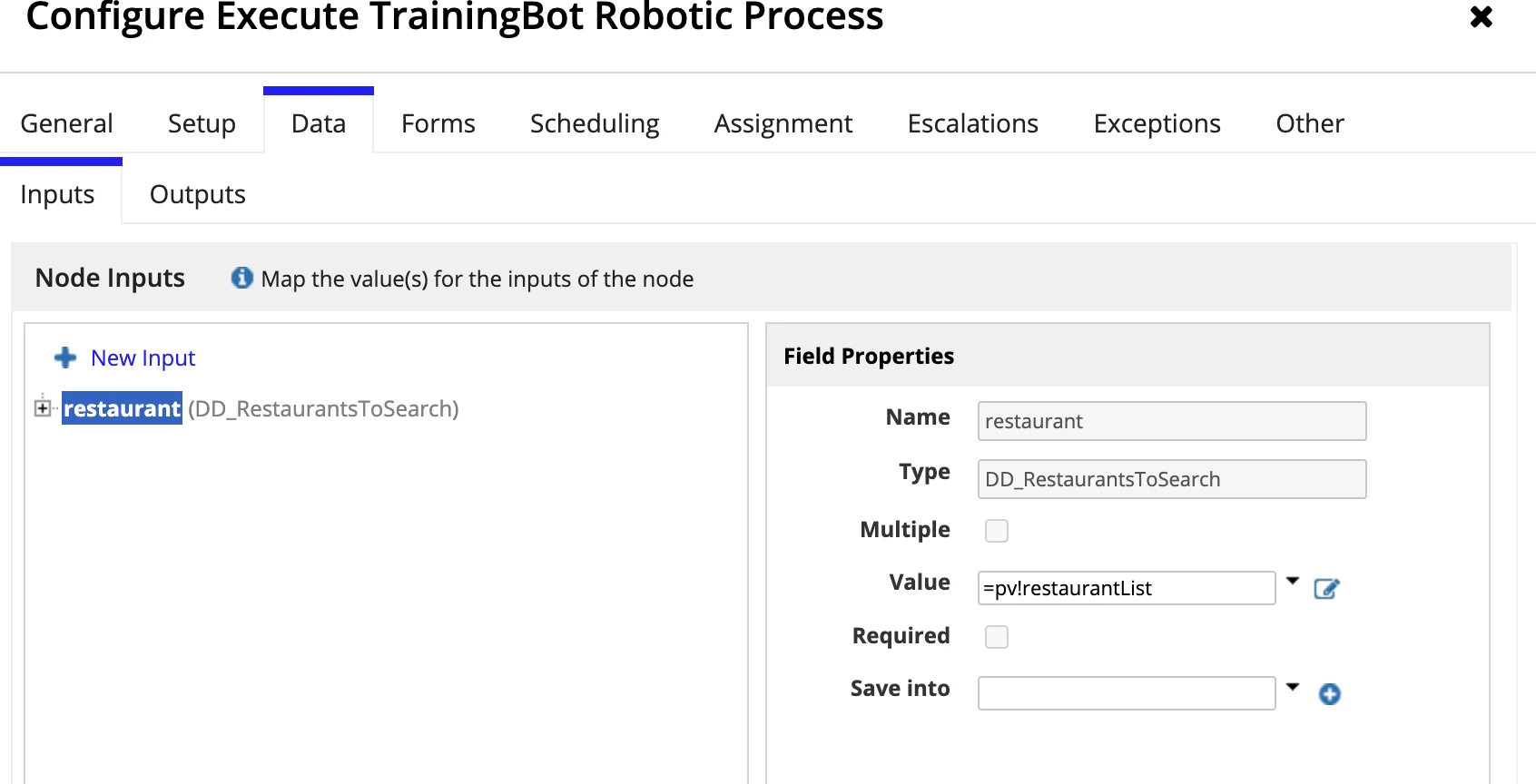Open the expression editor icon next to Value
Screen dimensions: 1536x784
(1326, 589)
